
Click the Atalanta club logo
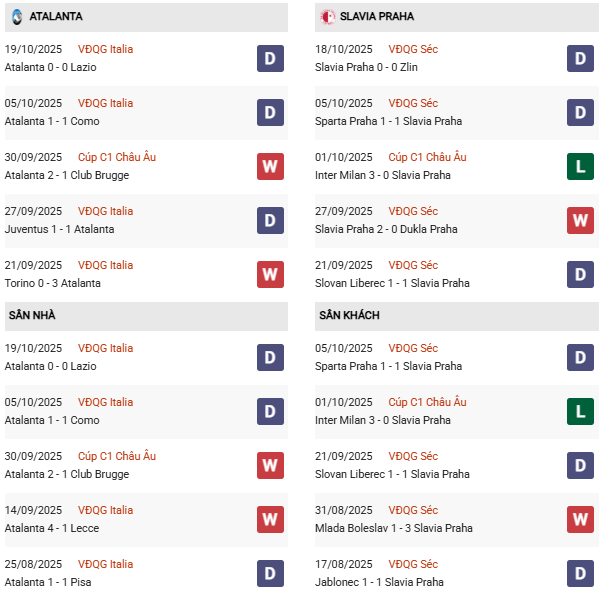(x=17, y=17)
